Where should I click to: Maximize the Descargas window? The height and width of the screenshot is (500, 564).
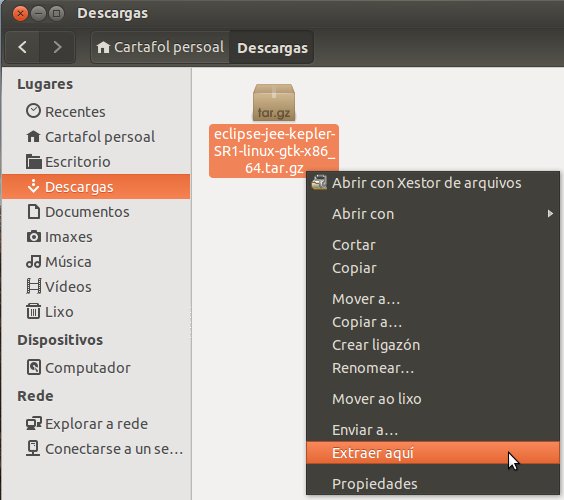pyautogui.click(x=56, y=14)
